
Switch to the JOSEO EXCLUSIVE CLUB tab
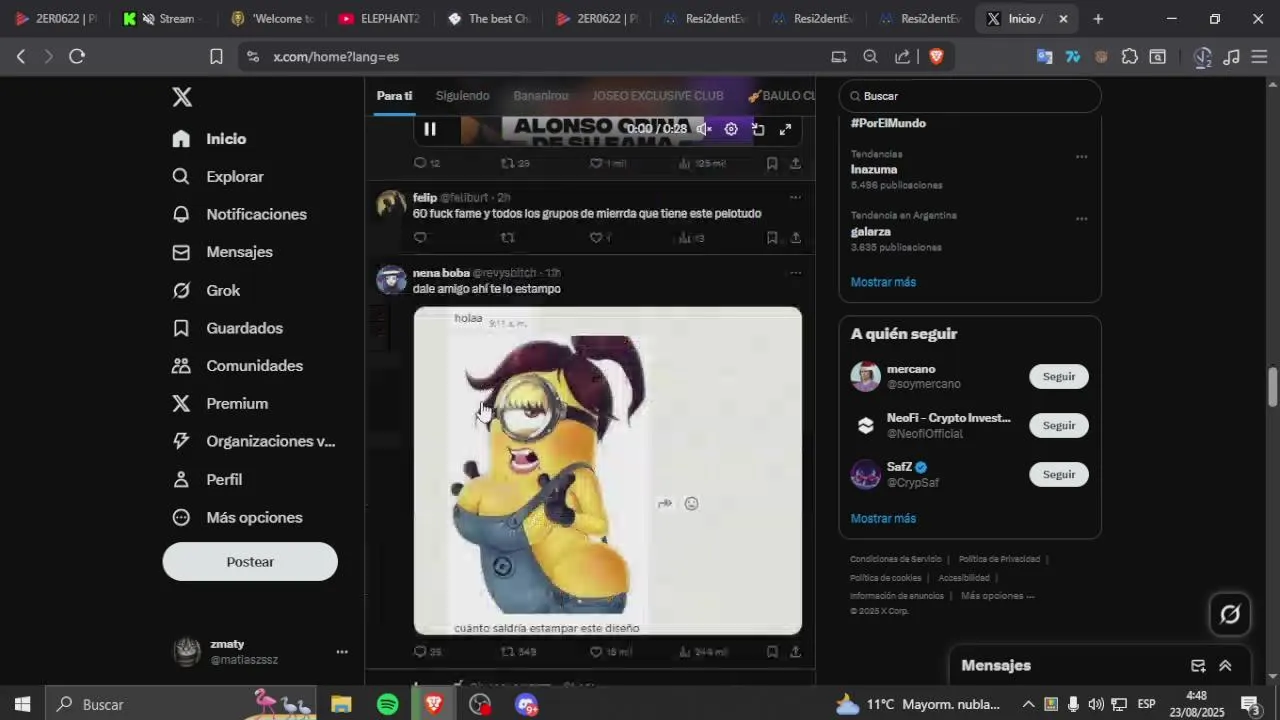pos(657,96)
